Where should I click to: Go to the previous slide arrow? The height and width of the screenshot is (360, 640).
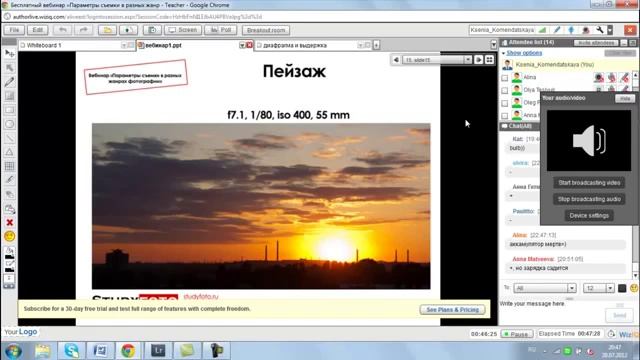pos(396,60)
